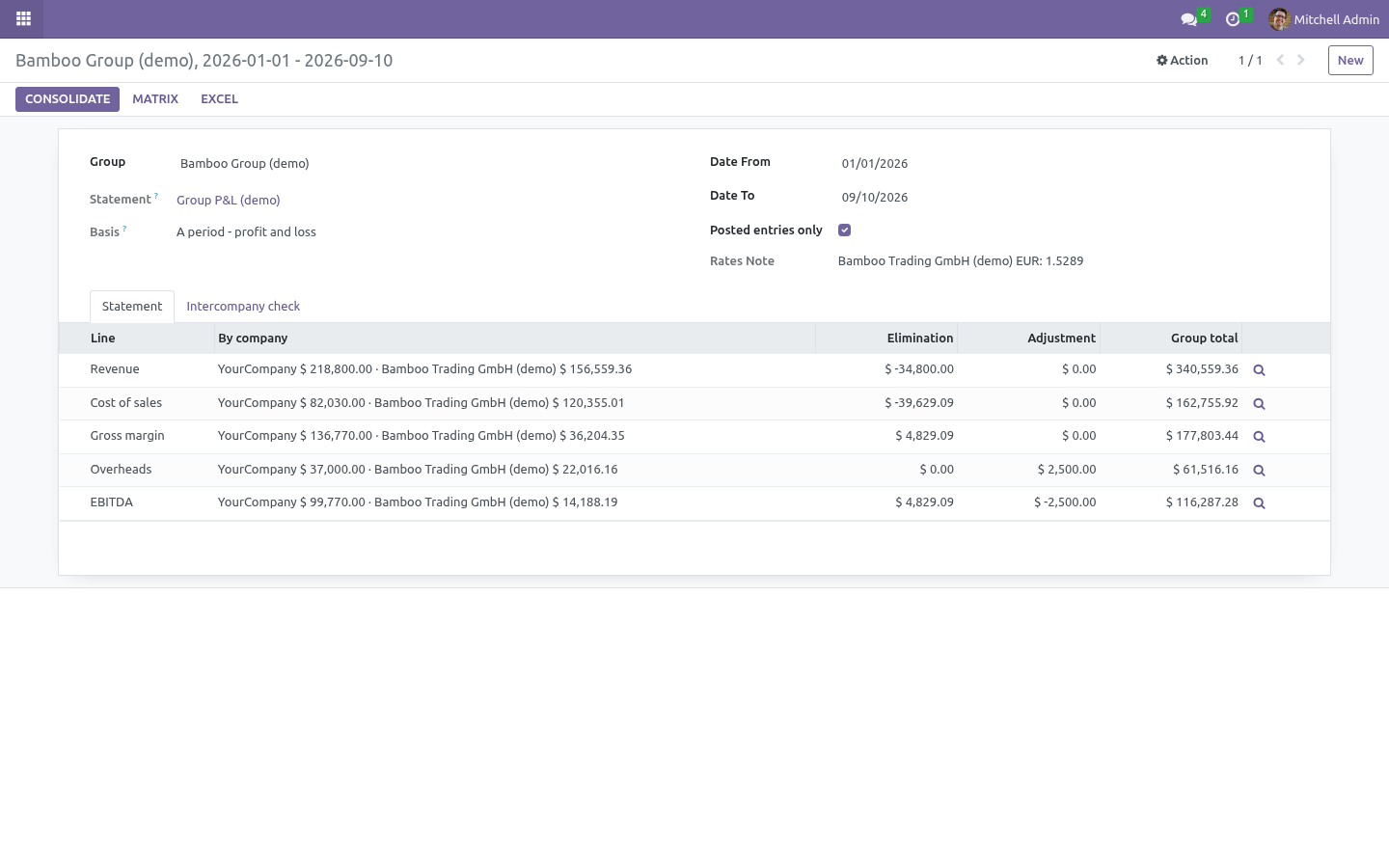Go to previous record arrow
Screen dimensions: 1389x868
[x=1280, y=60]
